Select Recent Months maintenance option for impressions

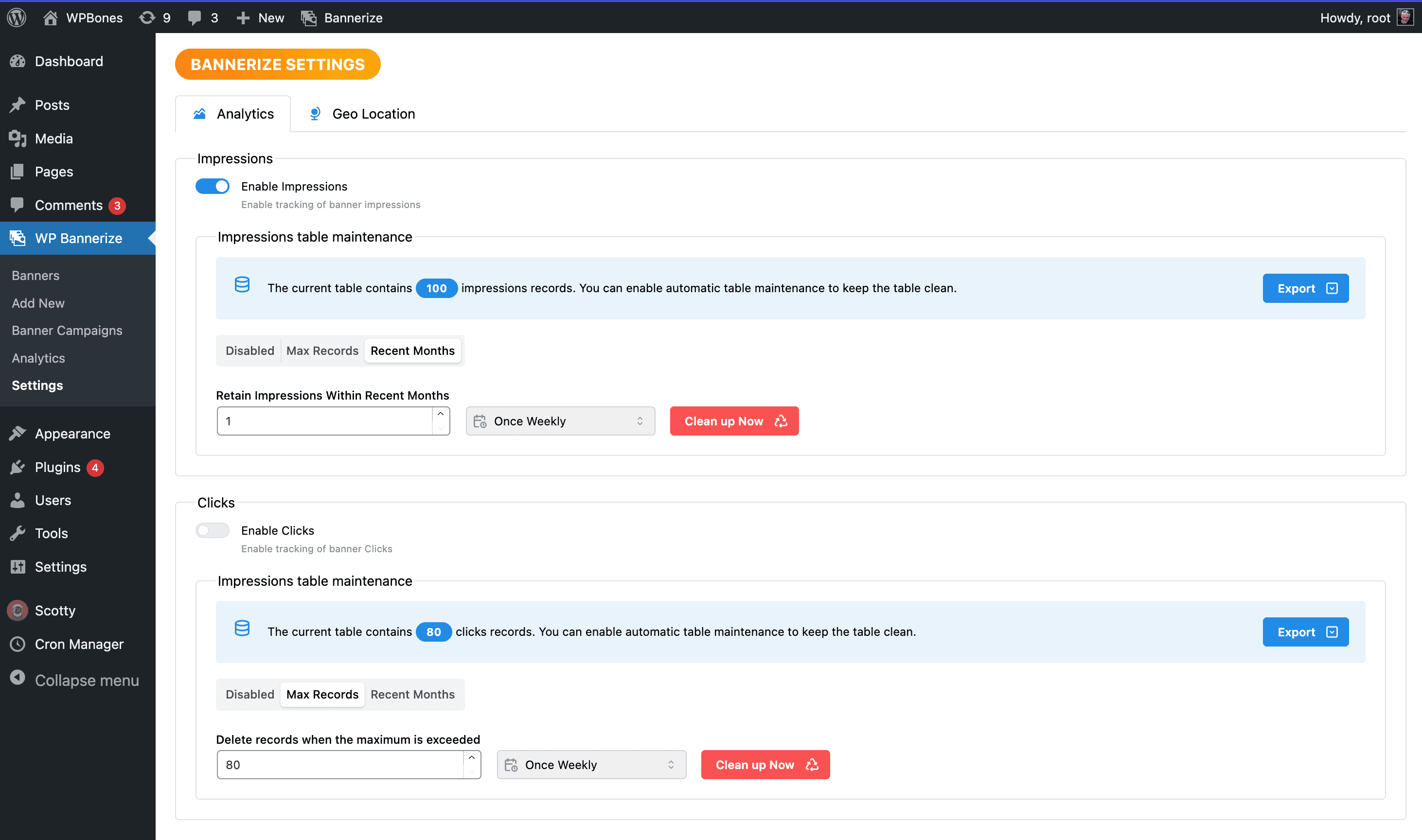412,350
